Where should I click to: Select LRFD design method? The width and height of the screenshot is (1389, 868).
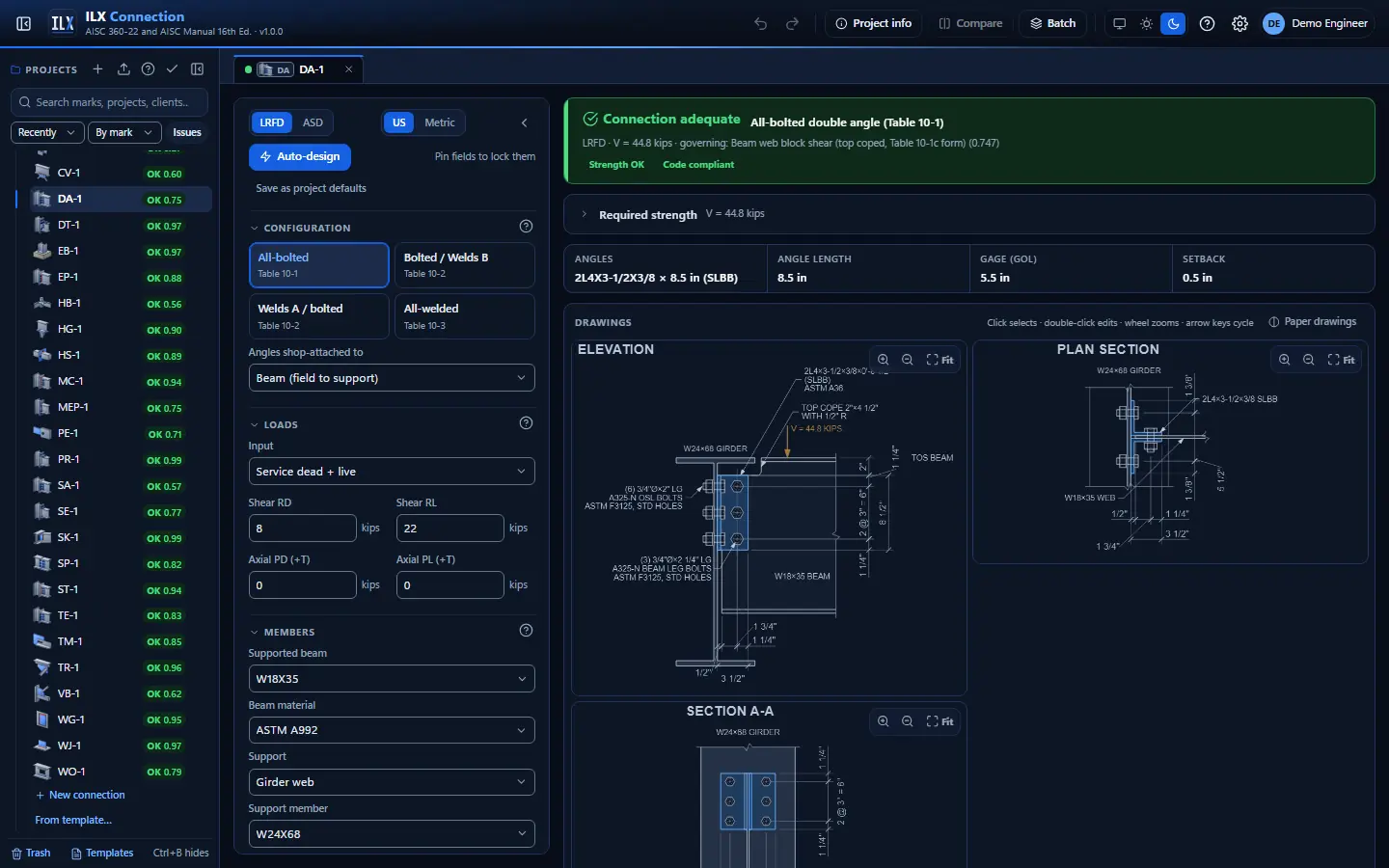[x=272, y=122]
